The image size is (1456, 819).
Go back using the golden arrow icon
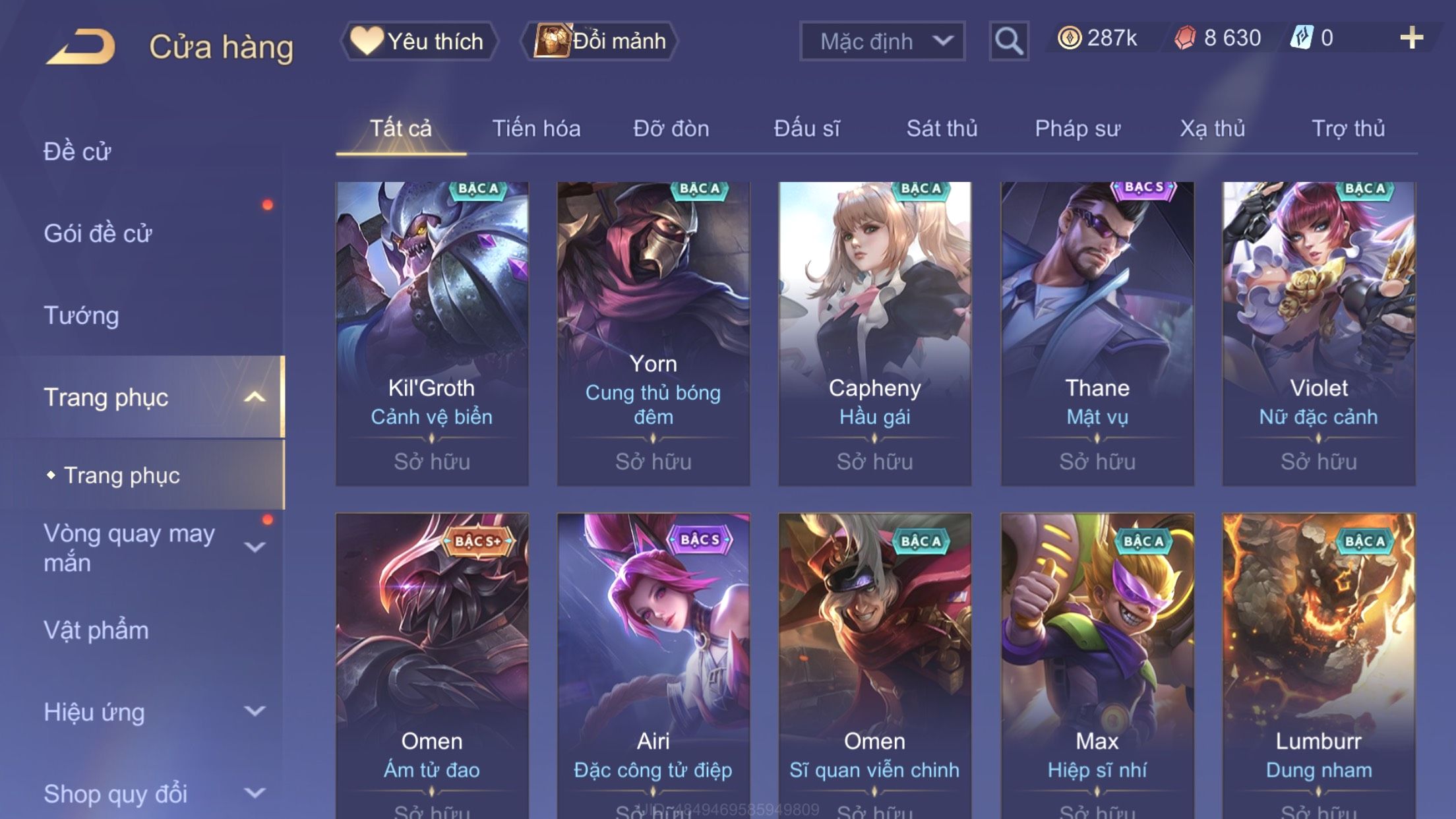point(81,46)
